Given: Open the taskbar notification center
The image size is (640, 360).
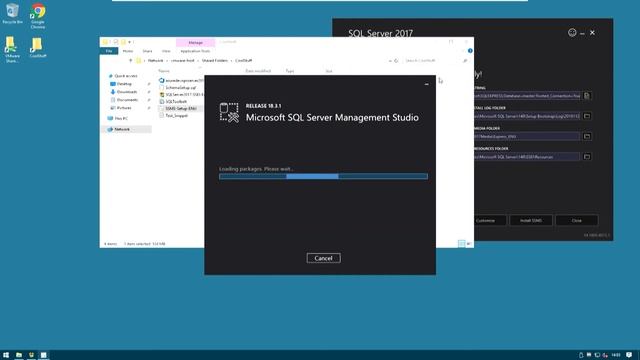Looking at the screenshot, I should pos(629,355).
